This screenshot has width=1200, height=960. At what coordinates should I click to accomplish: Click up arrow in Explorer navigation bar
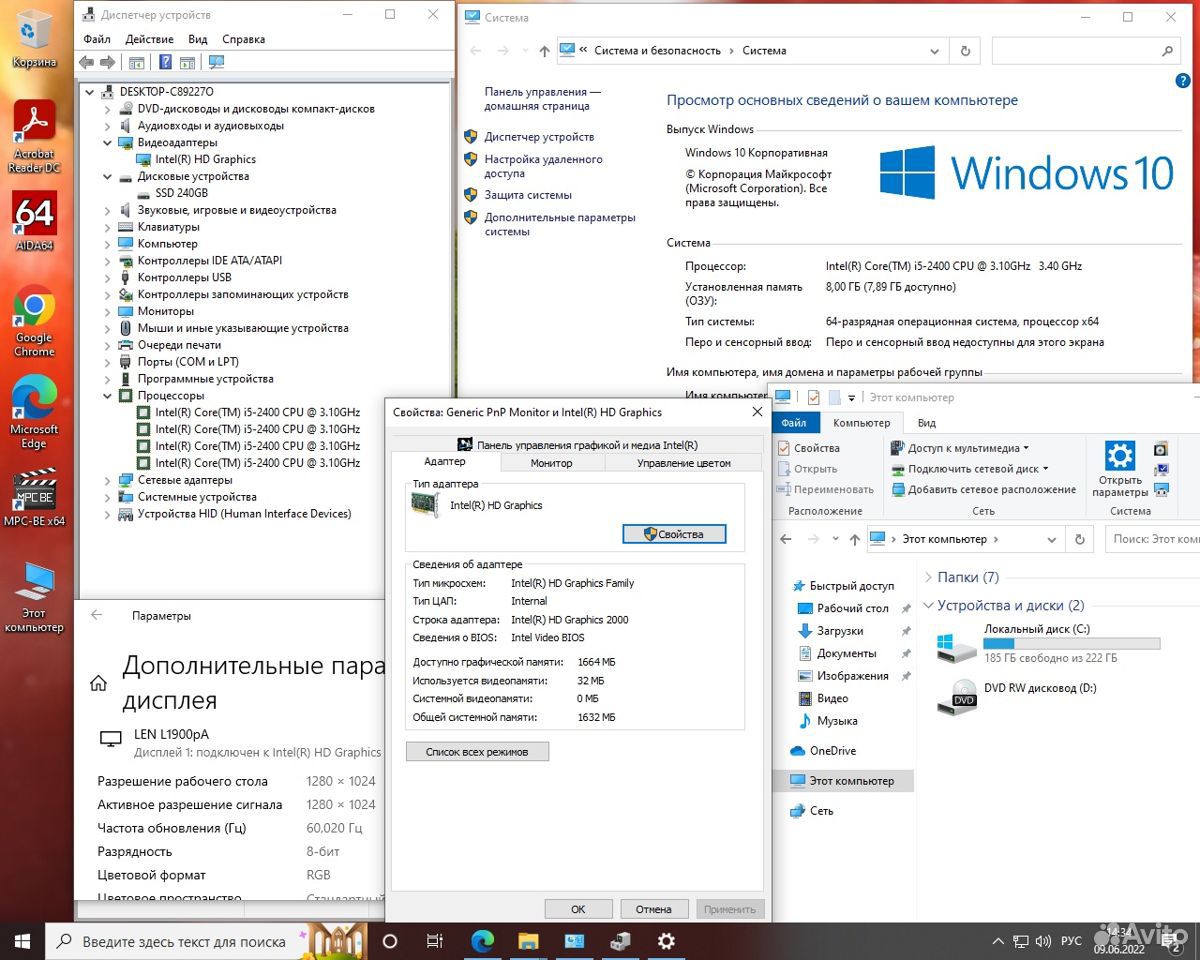click(854, 539)
